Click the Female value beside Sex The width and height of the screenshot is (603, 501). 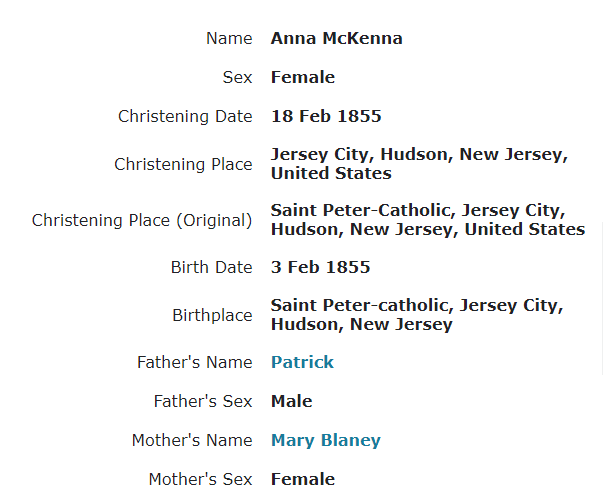[302, 78]
